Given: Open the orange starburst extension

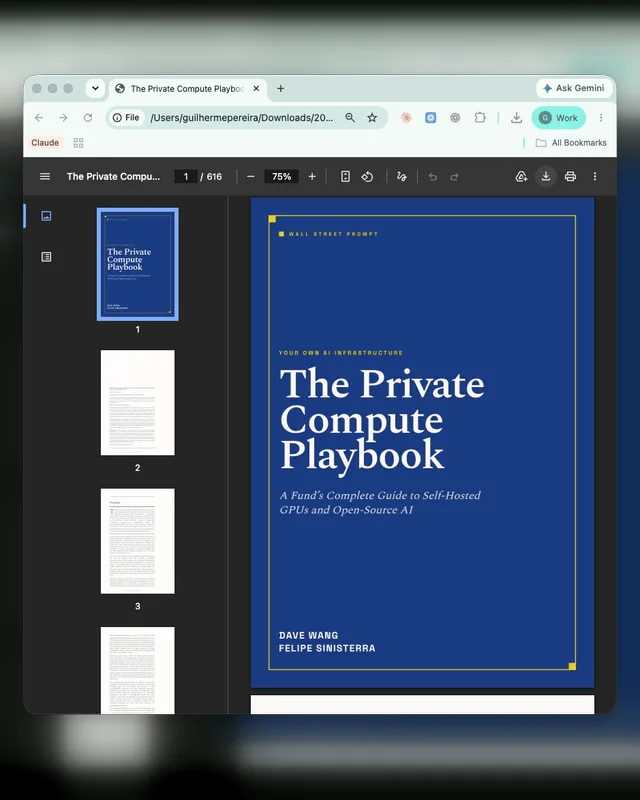Looking at the screenshot, I should point(406,118).
